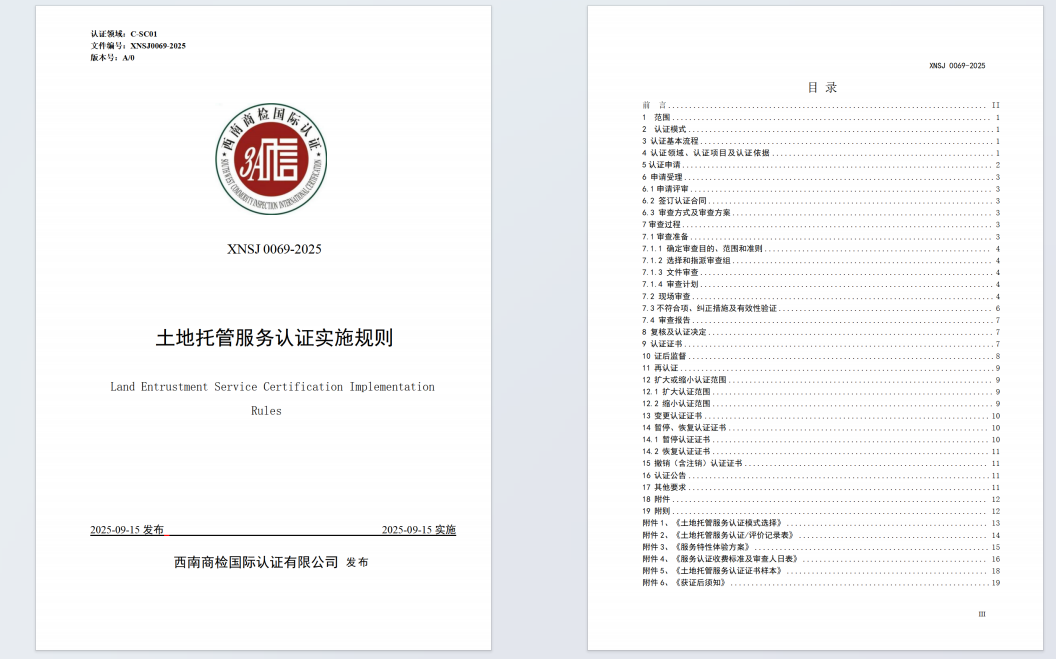This screenshot has height=659, width=1056.
Task: Select entry '6.3 审查方式及审查方案'
Action: point(821,213)
